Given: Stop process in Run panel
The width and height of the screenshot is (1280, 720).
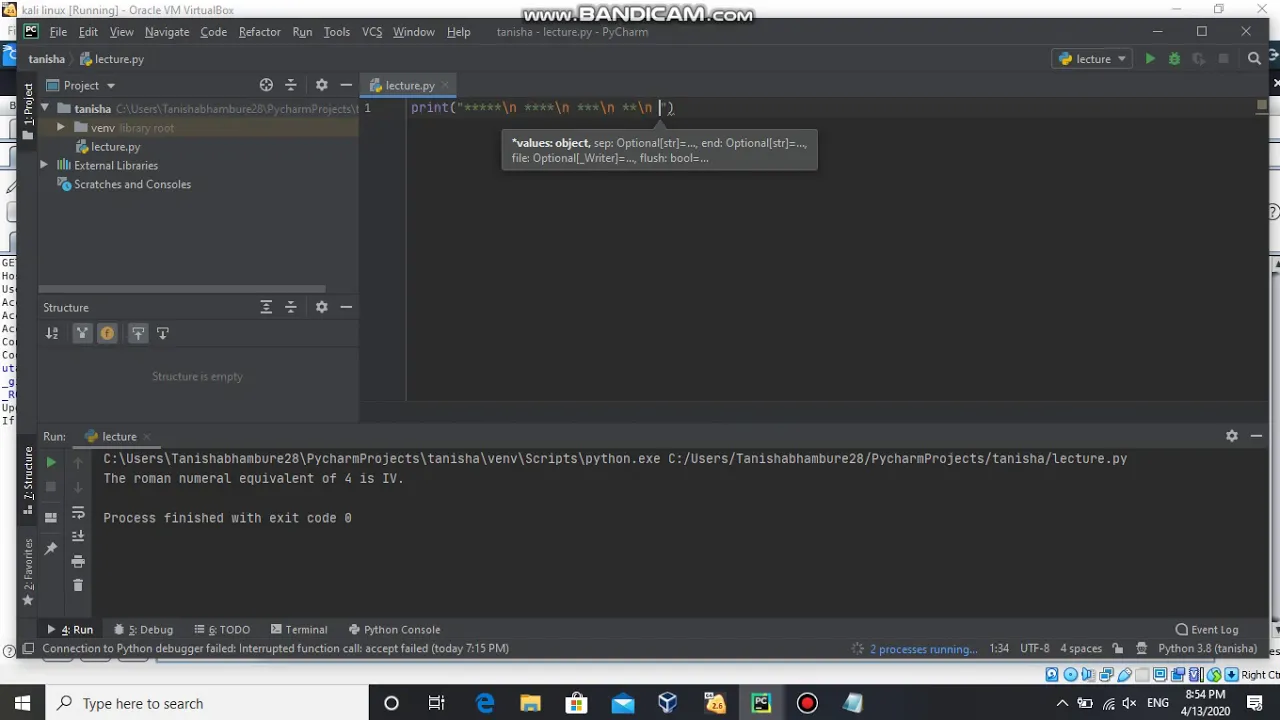Looking at the screenshot, I should (x=51, y=487).
